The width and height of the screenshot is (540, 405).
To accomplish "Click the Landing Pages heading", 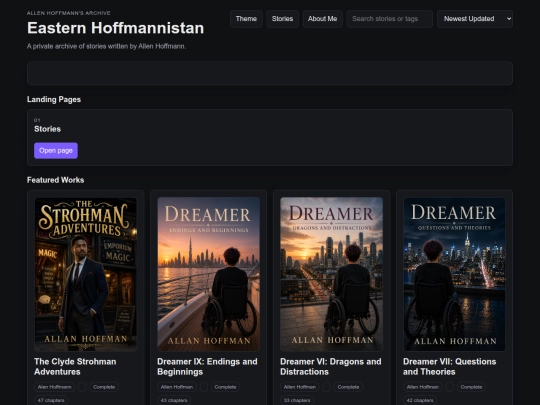I will pos(54,100).
